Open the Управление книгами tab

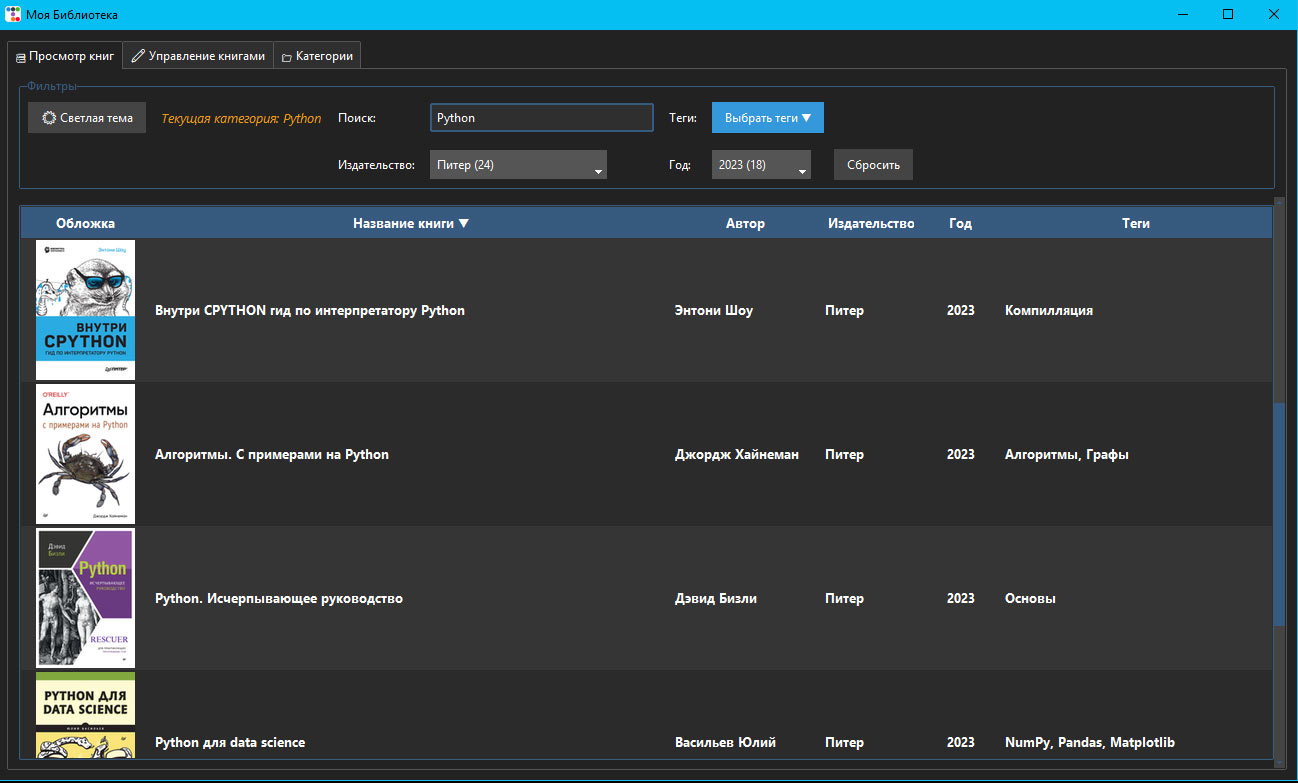tap(198, 56)
